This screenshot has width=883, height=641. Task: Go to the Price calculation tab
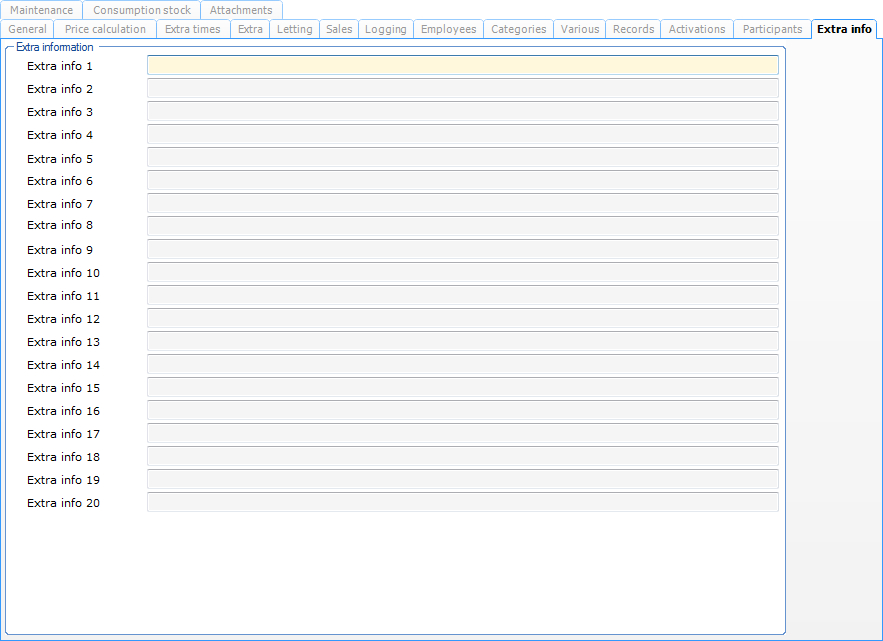click(105, 29)
